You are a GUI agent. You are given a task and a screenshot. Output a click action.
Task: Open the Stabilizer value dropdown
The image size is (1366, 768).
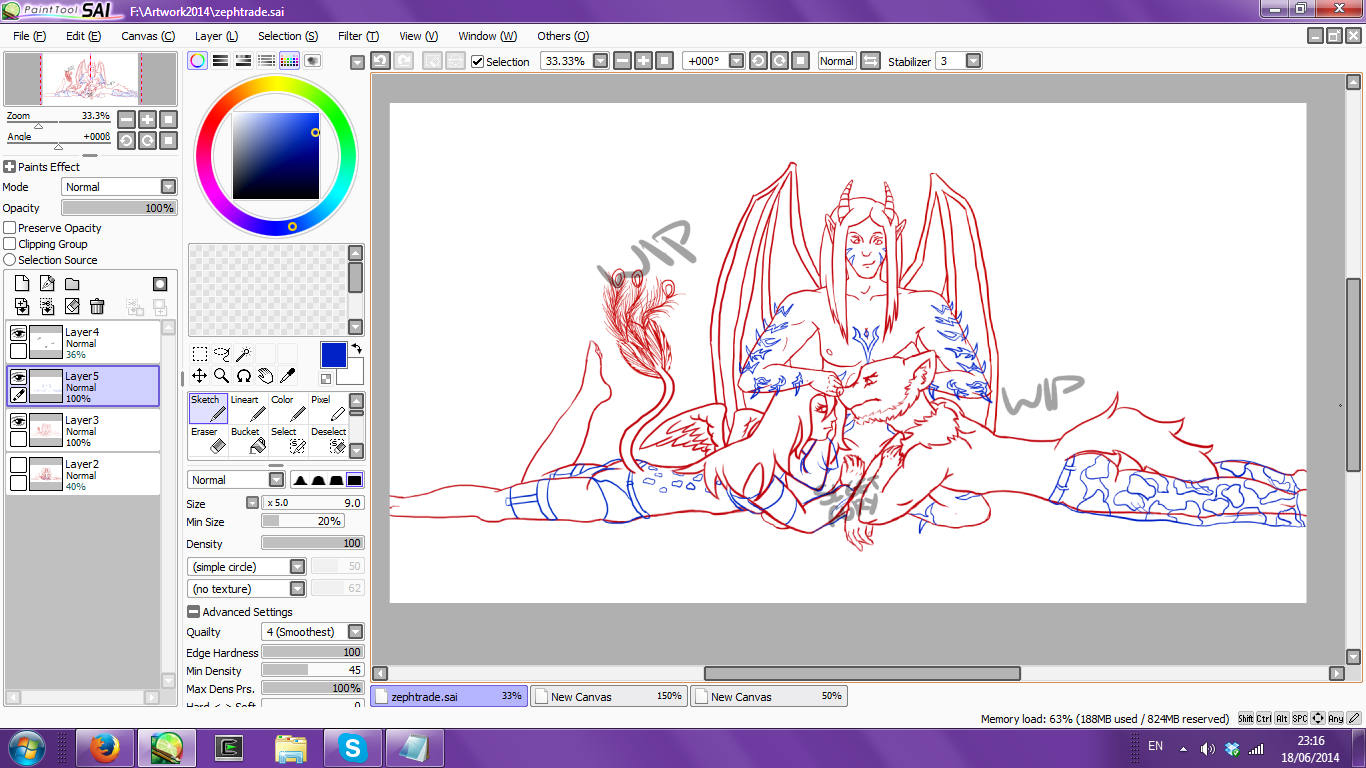coord(973,61)
